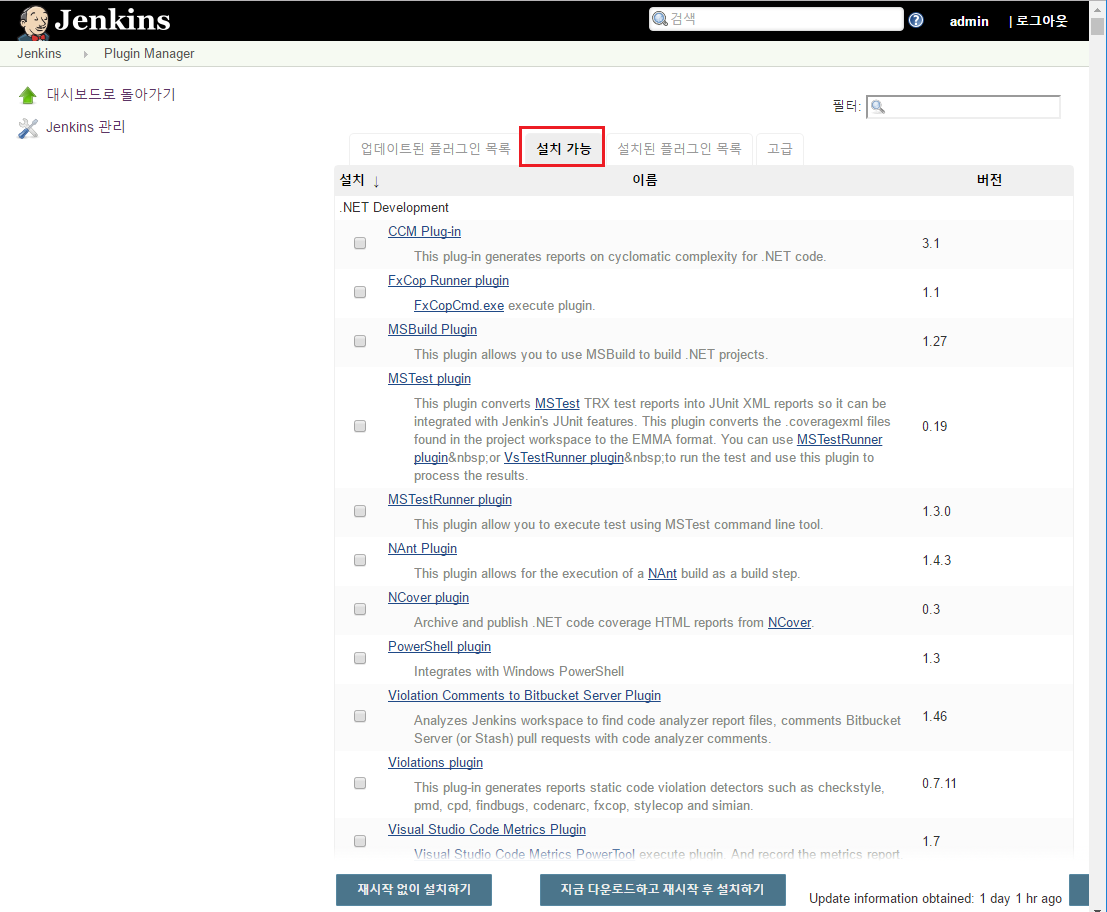Open the Violations plugin link
The image size is (1107, 912).
pyautogui.click(x=436, y=762)
